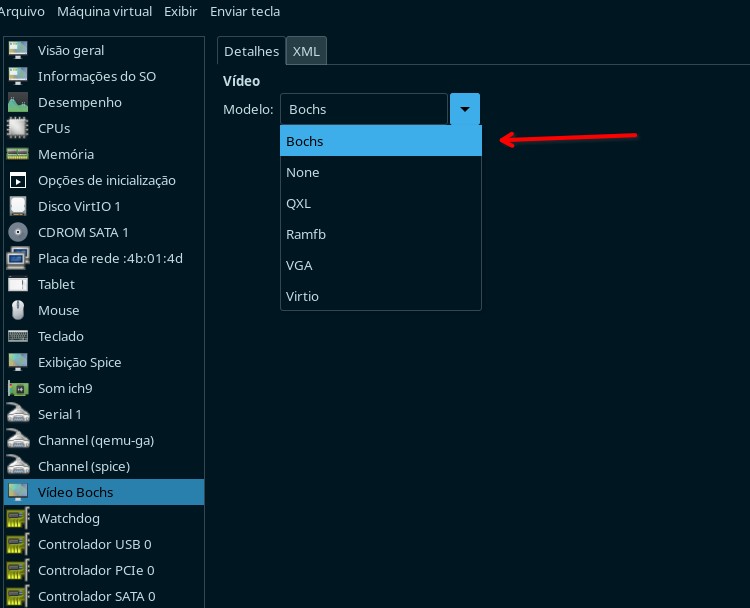Select the Controlador SATA 0 icon
The width and height of the screenshot is (750, 608).
point(18,596)
